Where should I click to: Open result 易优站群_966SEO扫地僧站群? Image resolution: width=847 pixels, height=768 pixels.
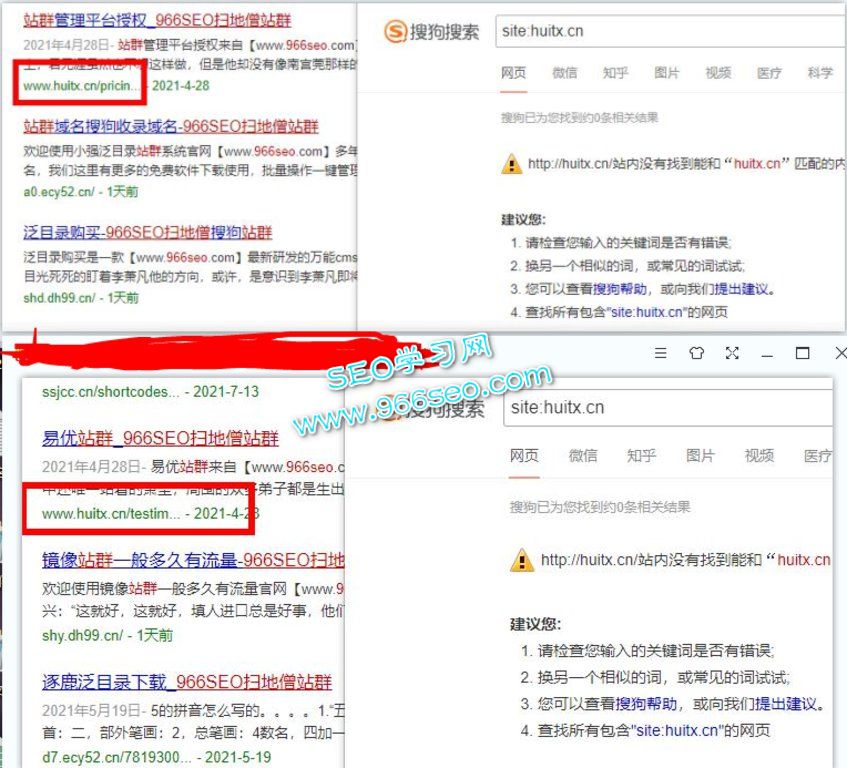point(160,438)
